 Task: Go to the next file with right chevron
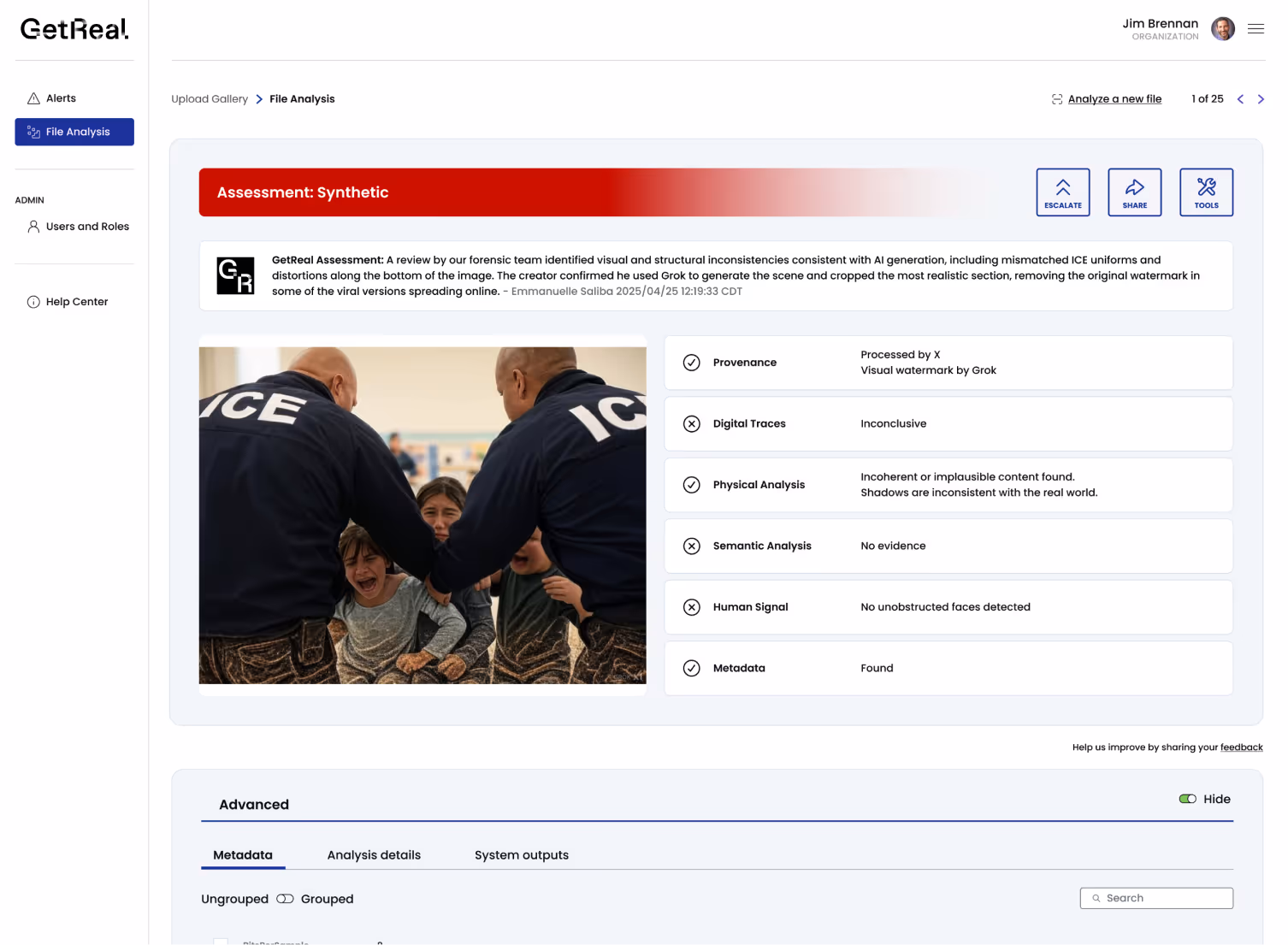click(x=1261, y=99)
